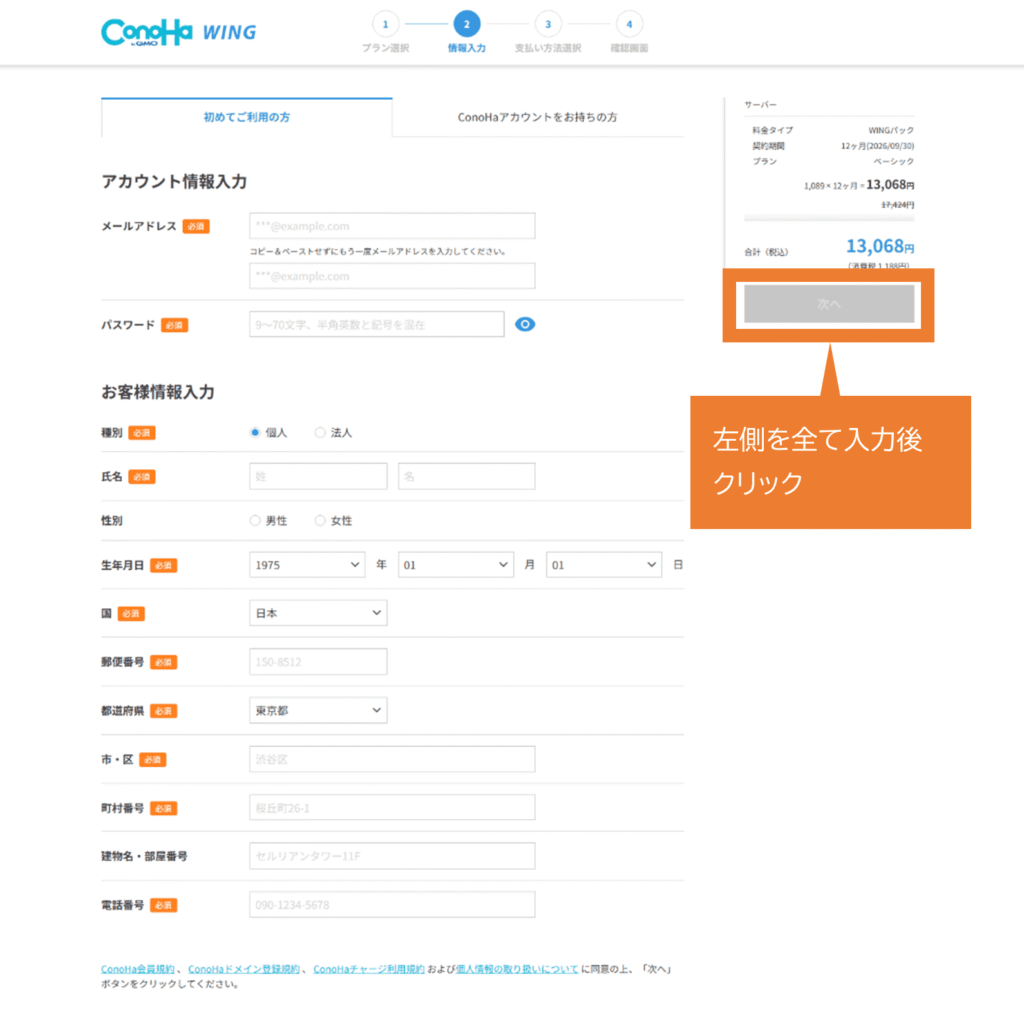Expand the 都道府県 dropdown showing 東京都

317,711
